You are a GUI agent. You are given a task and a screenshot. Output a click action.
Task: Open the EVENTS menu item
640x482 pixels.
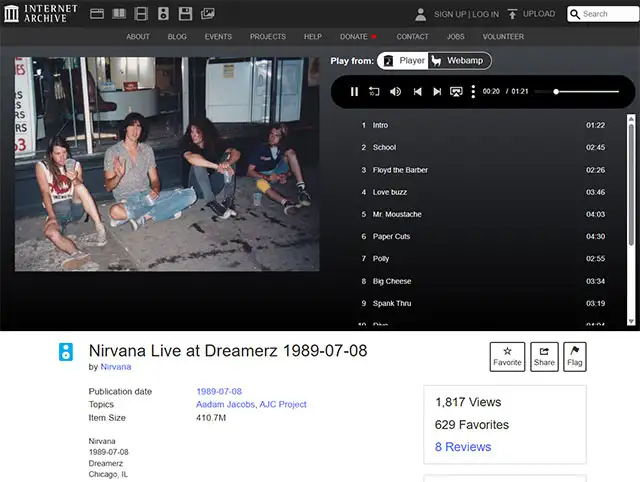(x=218, y=37)
